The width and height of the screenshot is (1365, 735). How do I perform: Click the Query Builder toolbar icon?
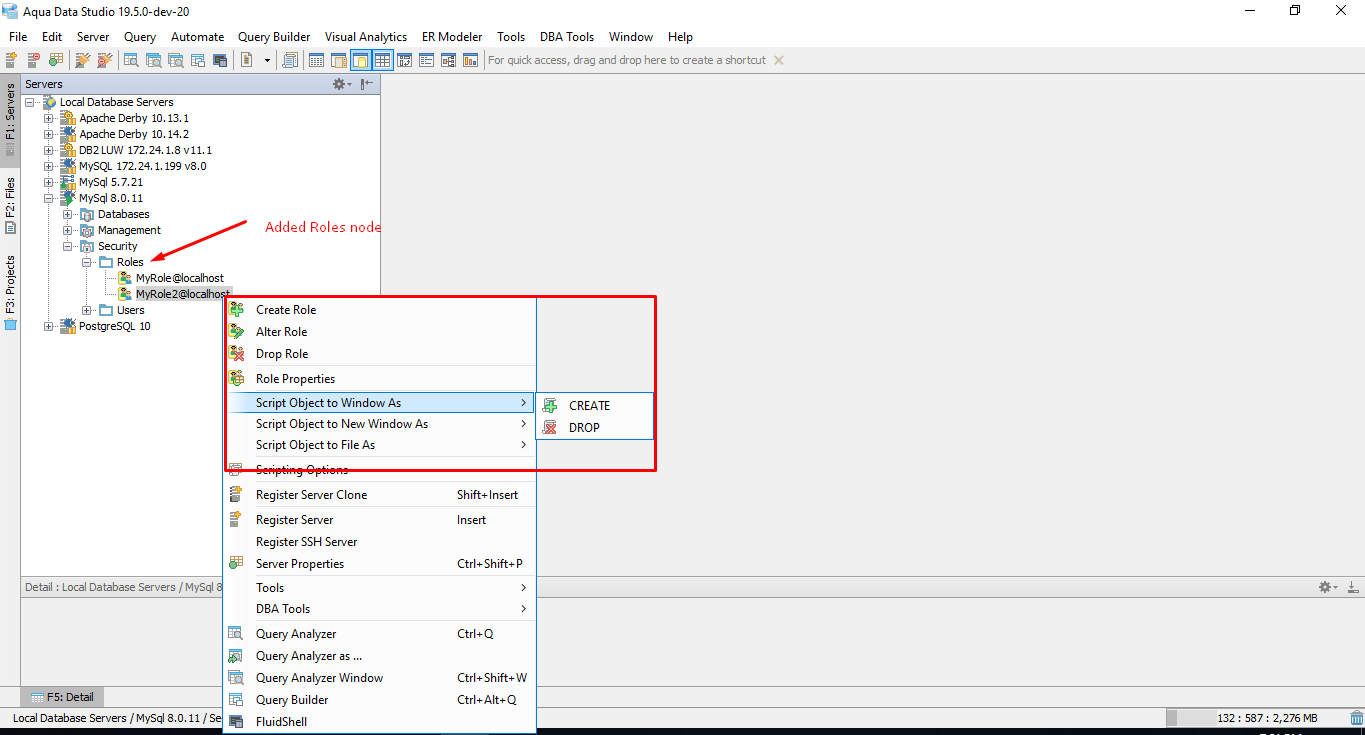pos(197,60)
